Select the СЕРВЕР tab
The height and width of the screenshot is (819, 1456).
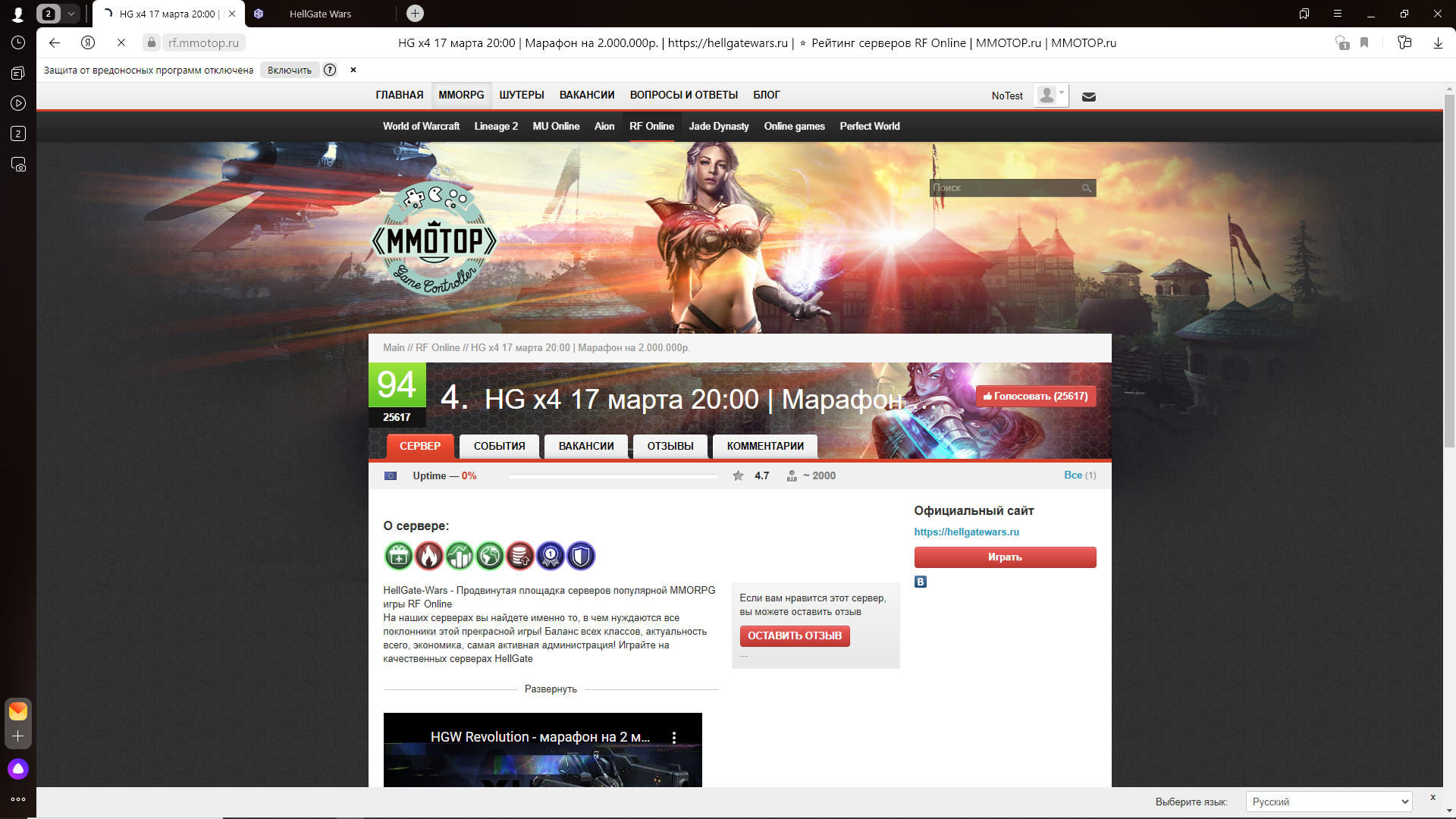pyautogui.click(x=420, y=446)
